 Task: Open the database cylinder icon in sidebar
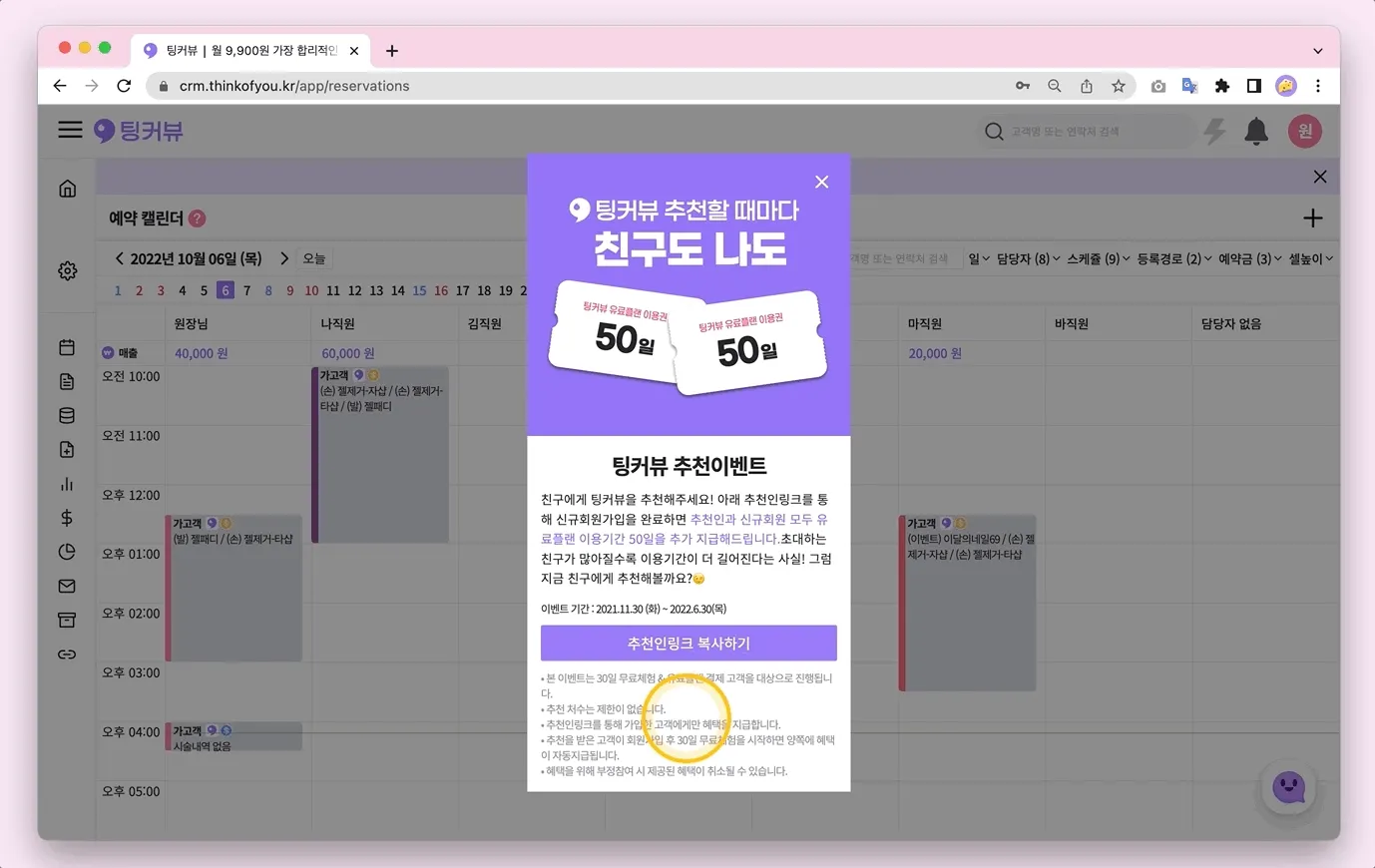[x=67, y=415]
